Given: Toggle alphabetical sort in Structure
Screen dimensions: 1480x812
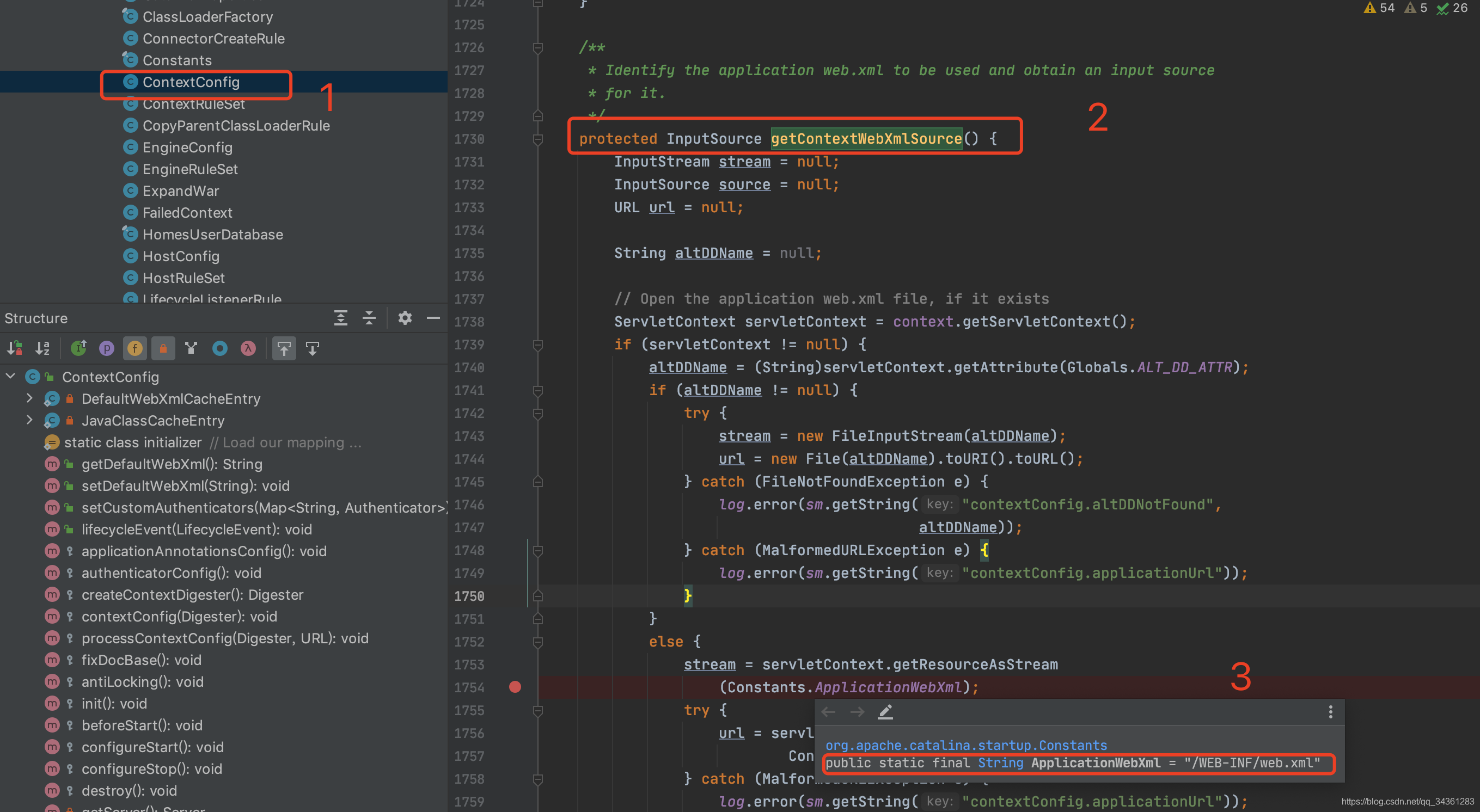Looking at the screenshot, I should coord(43,348).
